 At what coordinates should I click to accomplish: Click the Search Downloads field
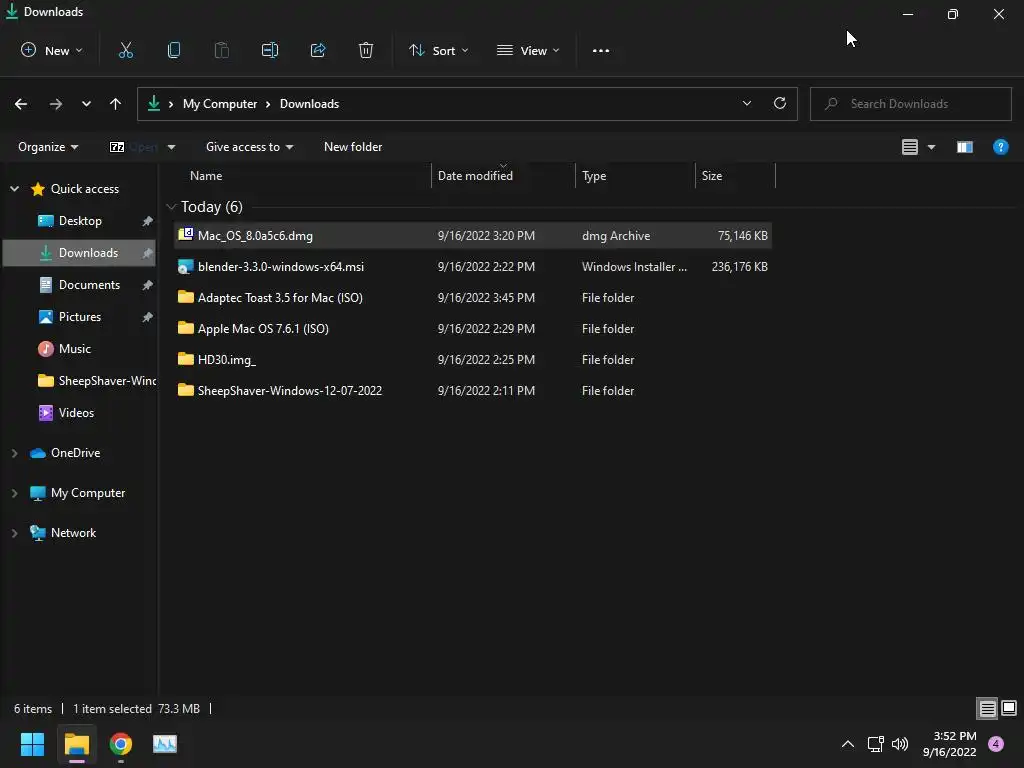pos(910,104)
